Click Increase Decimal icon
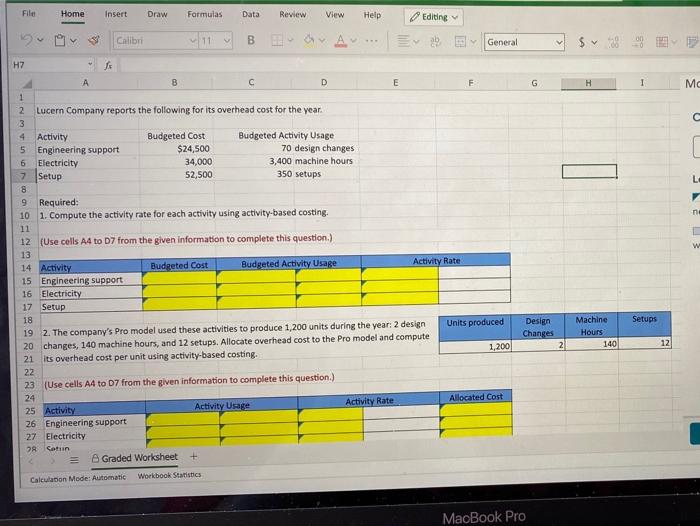 click(x=614, y=42)
